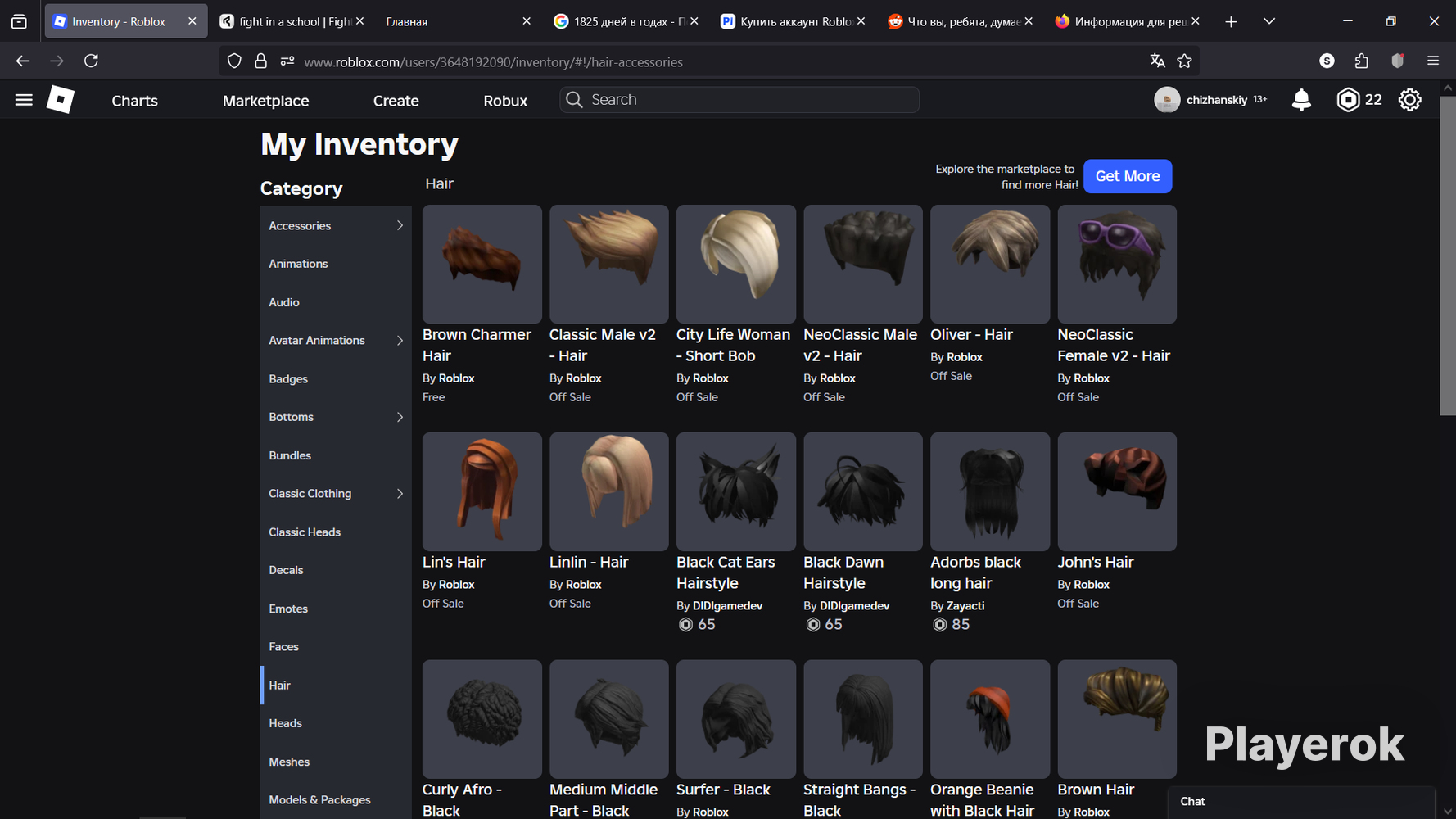Go to the Roblox home logo
This screenshot has width=1456, height=819.
(x=61, y=100)
